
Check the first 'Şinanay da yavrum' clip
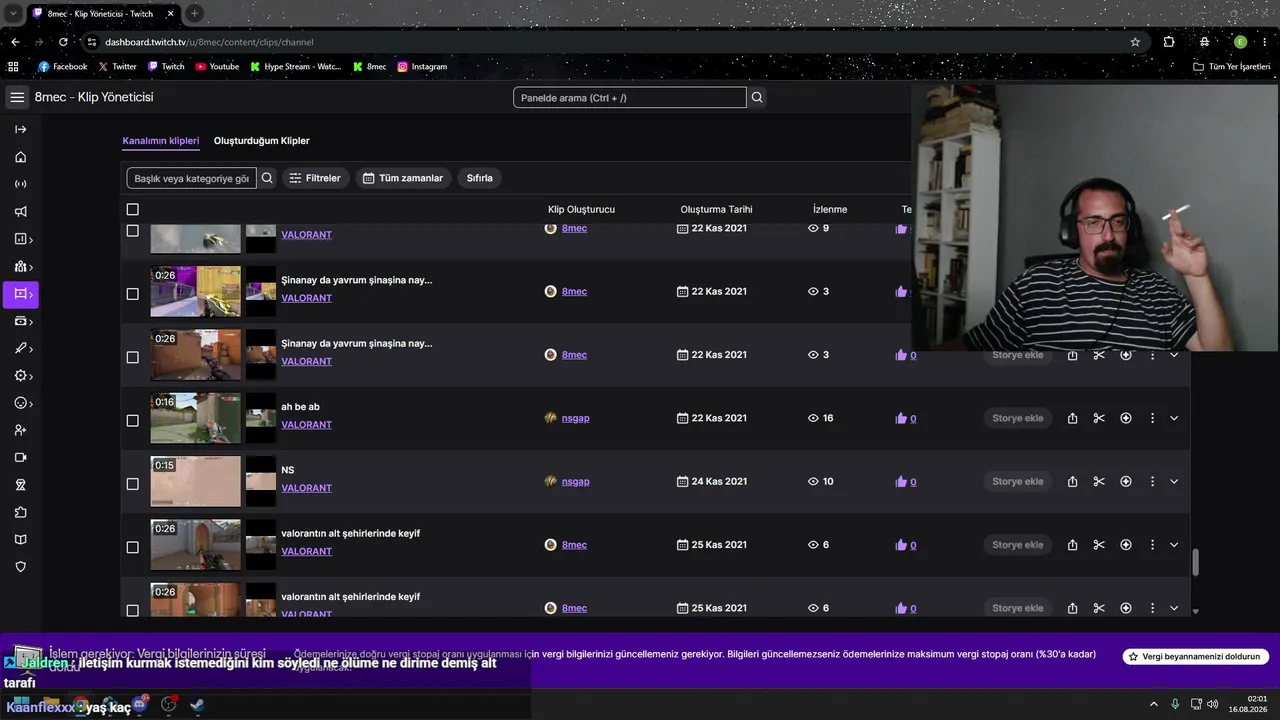pos(132,294)
